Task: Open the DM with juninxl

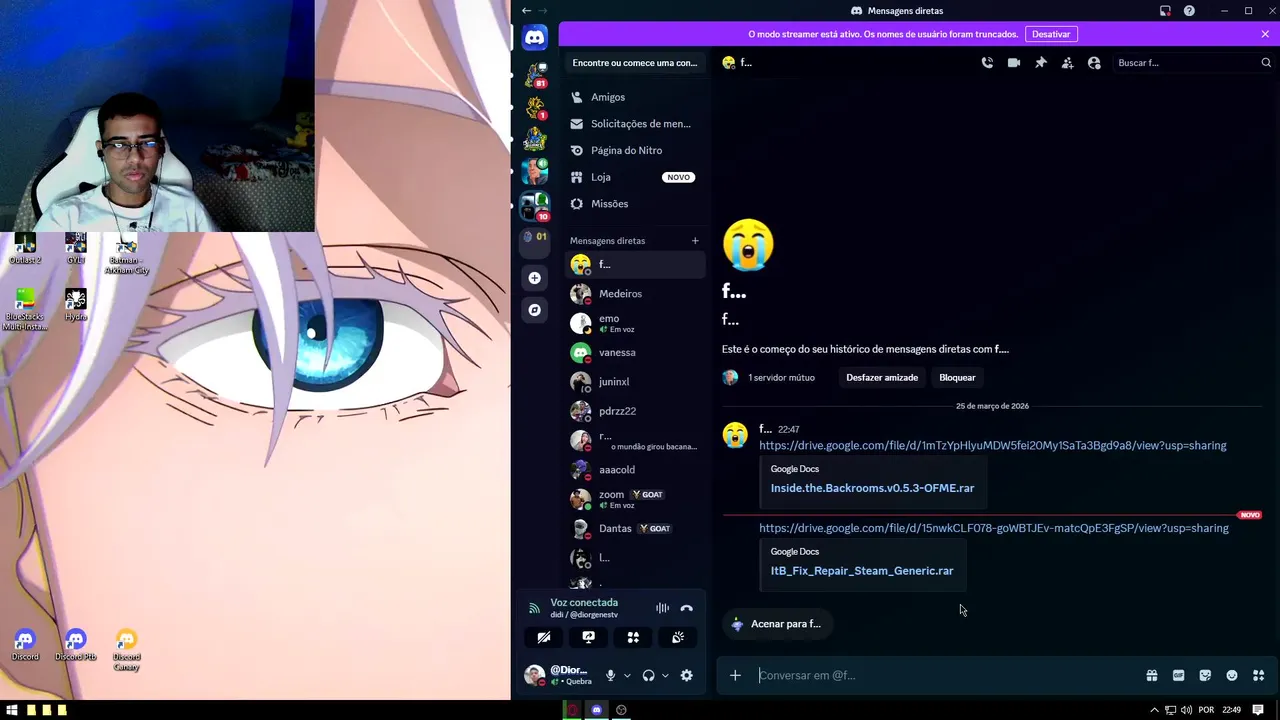Action: pos(635,382)
